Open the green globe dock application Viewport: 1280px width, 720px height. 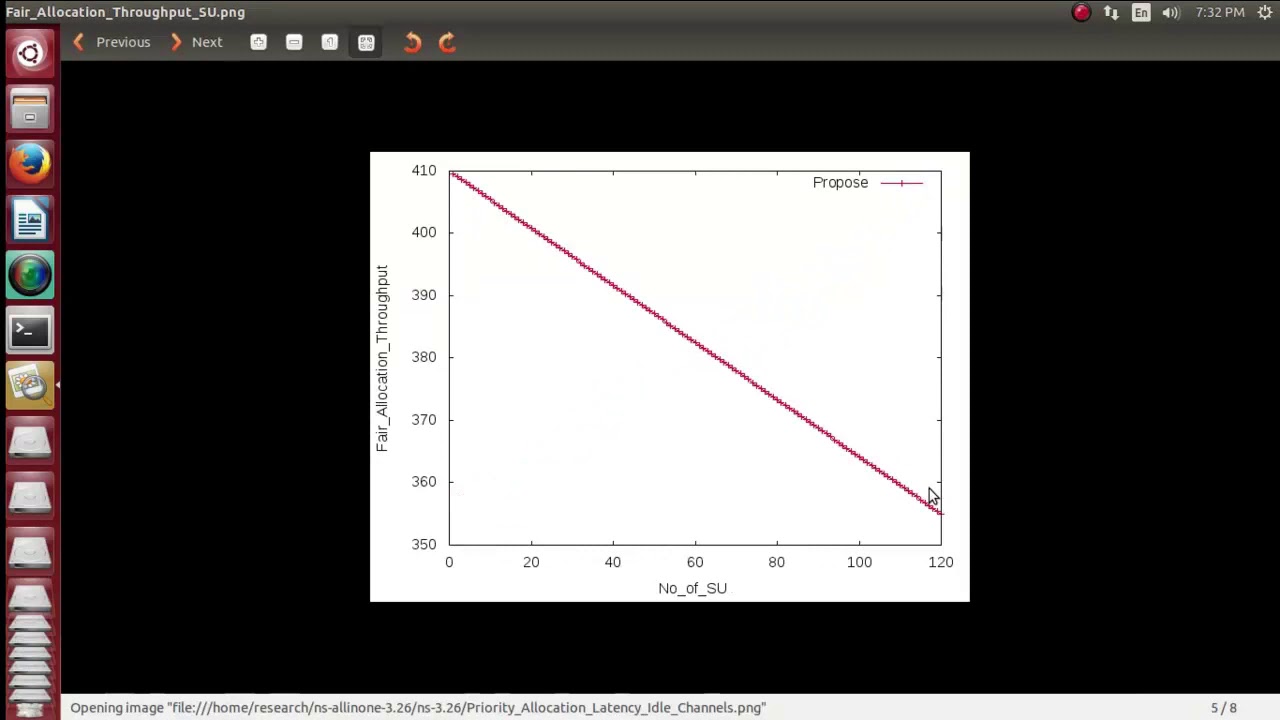coord(30,275)
